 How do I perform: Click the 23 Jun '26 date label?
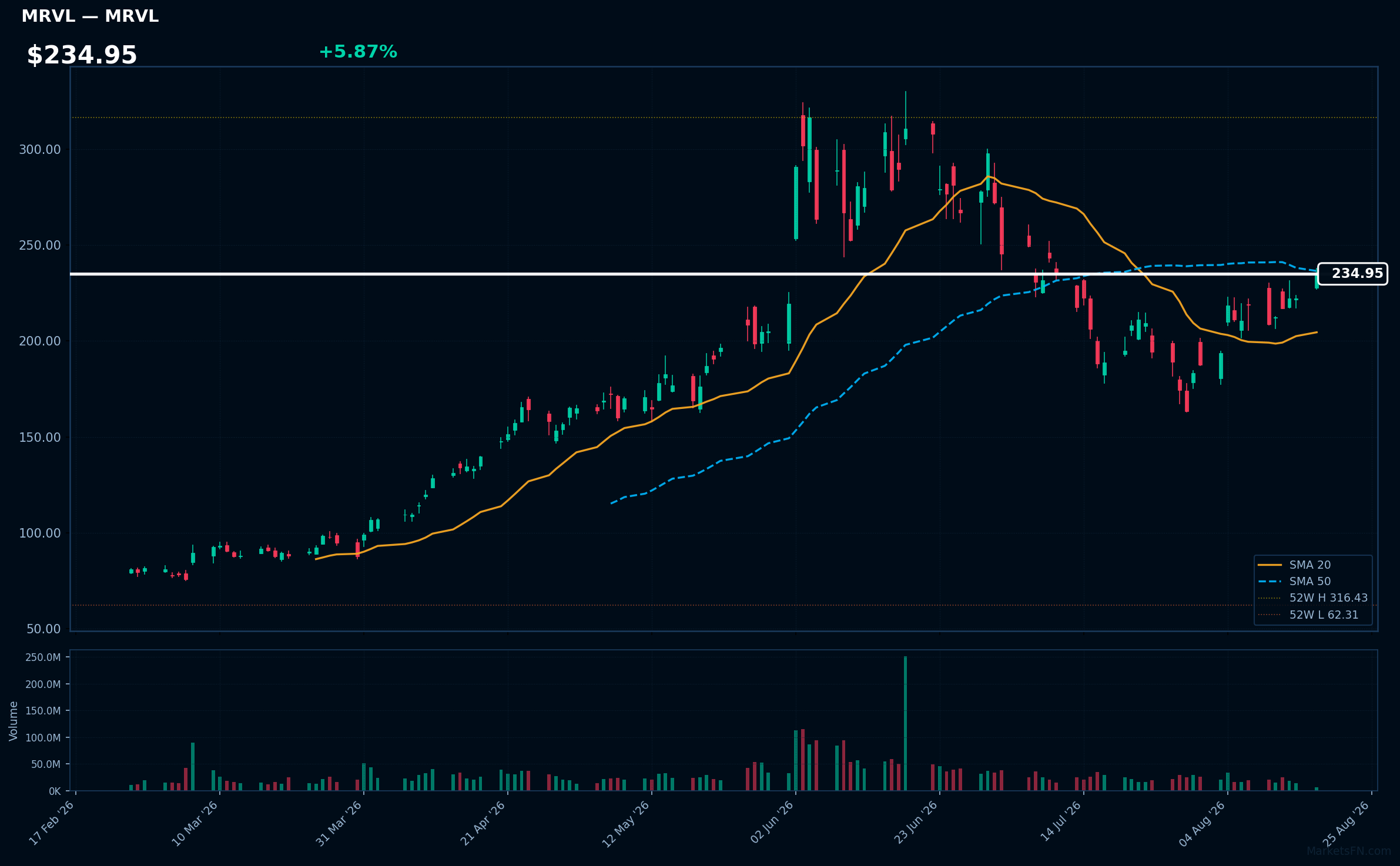tap(916, 823)
